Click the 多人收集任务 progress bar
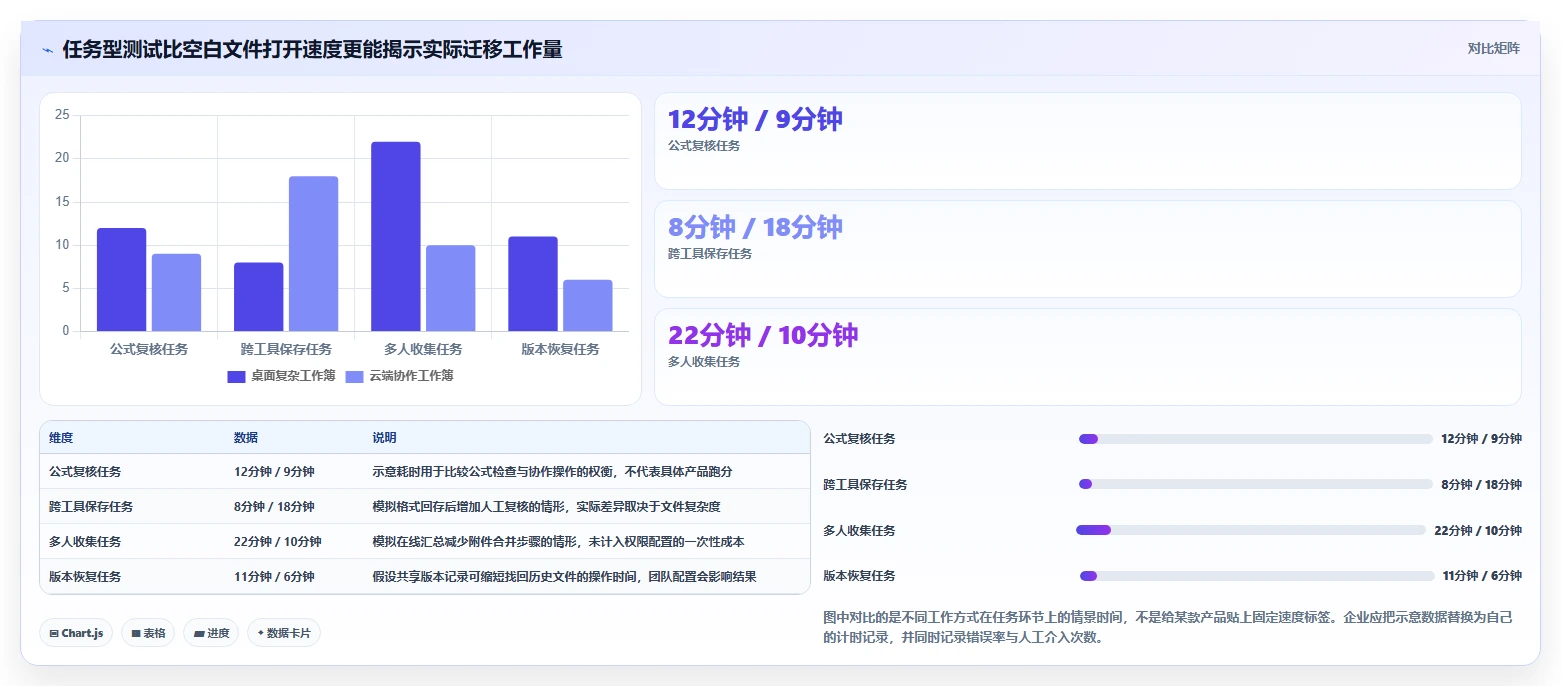This screenshot has height=686, width=1561. click(x=1251, y=530)
